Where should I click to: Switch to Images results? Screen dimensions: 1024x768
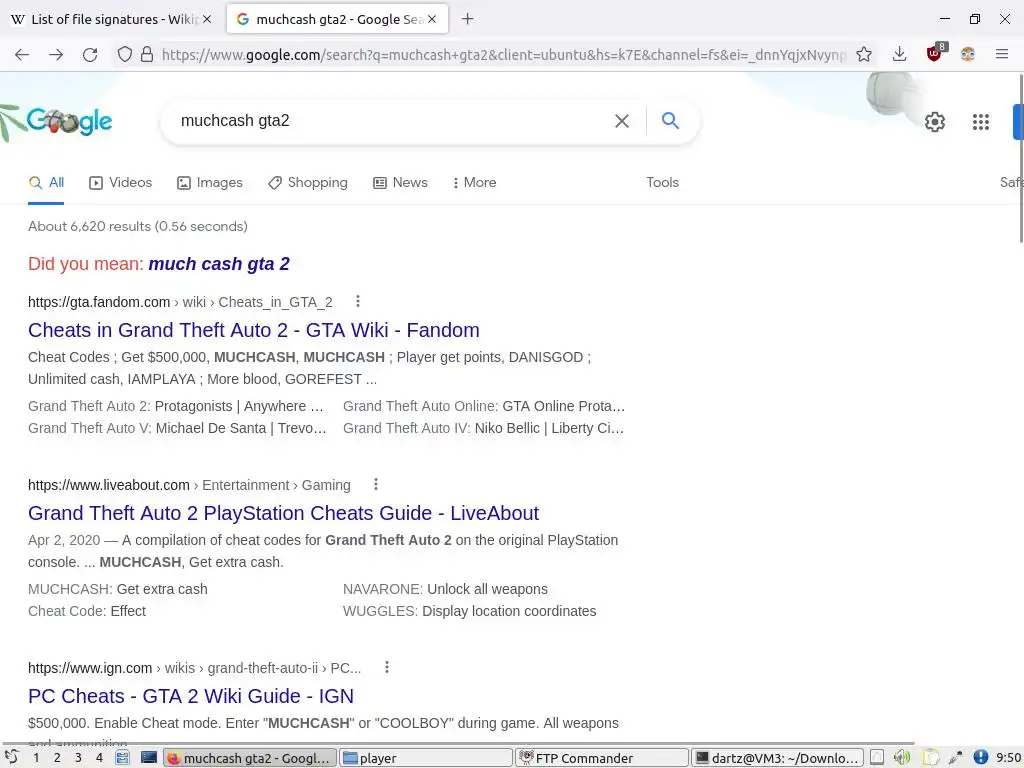tap(210, 183)
